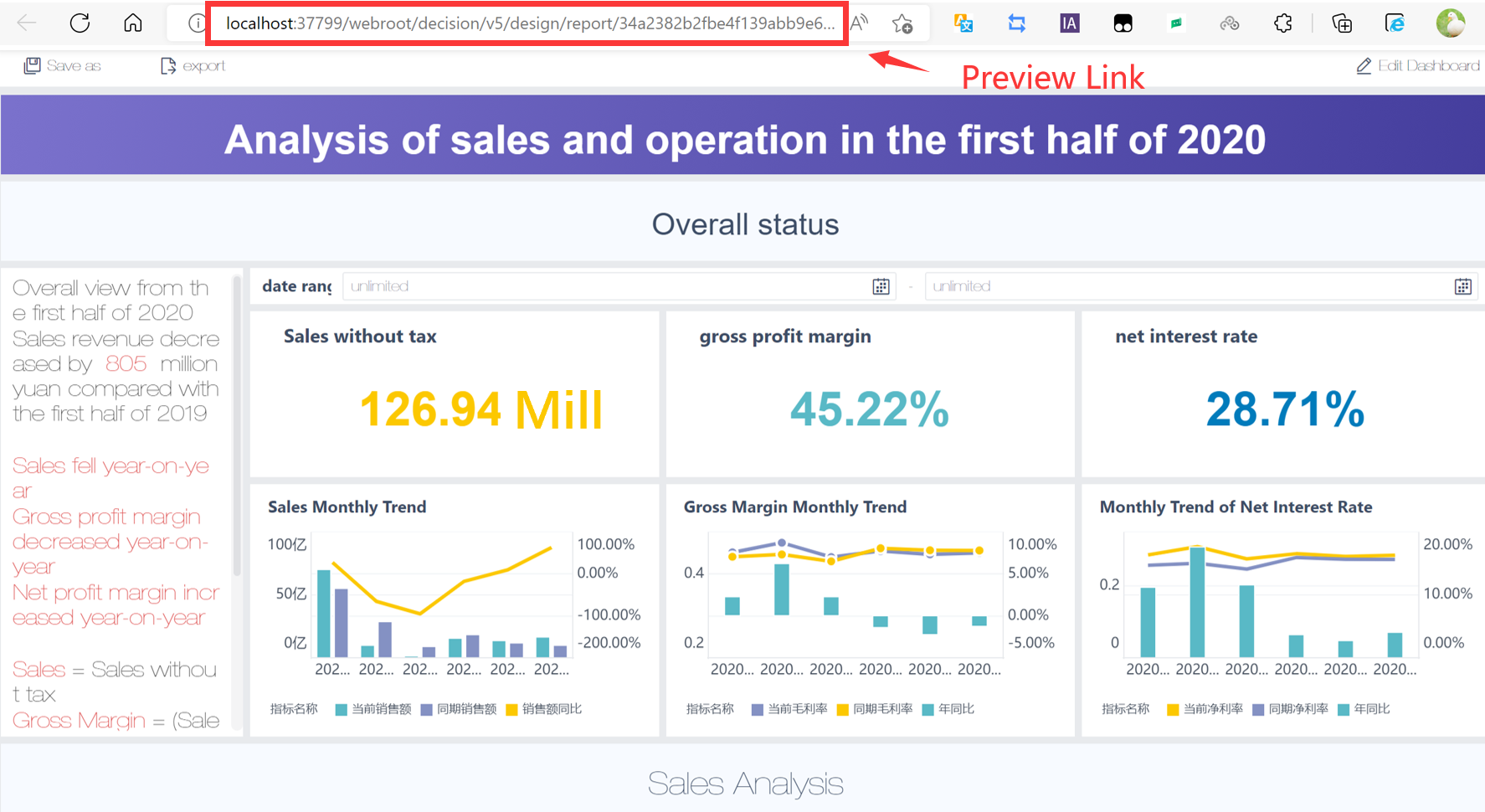Click Monthly Trend of Net Interest Rate title
Screen dimensions: 1485x812
pyautogui.click(x=1236, y=506)
